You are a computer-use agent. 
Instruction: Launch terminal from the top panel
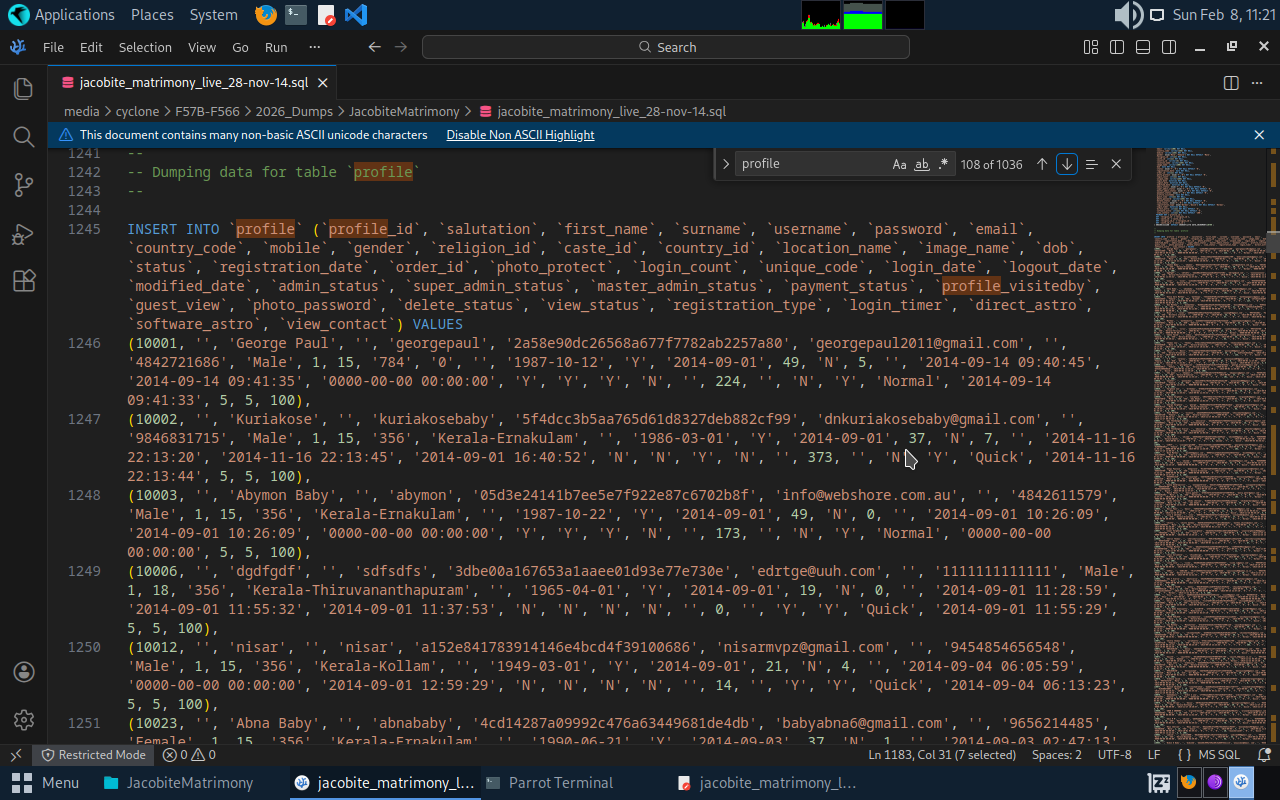pyautogui.click(x=295, y=15)
